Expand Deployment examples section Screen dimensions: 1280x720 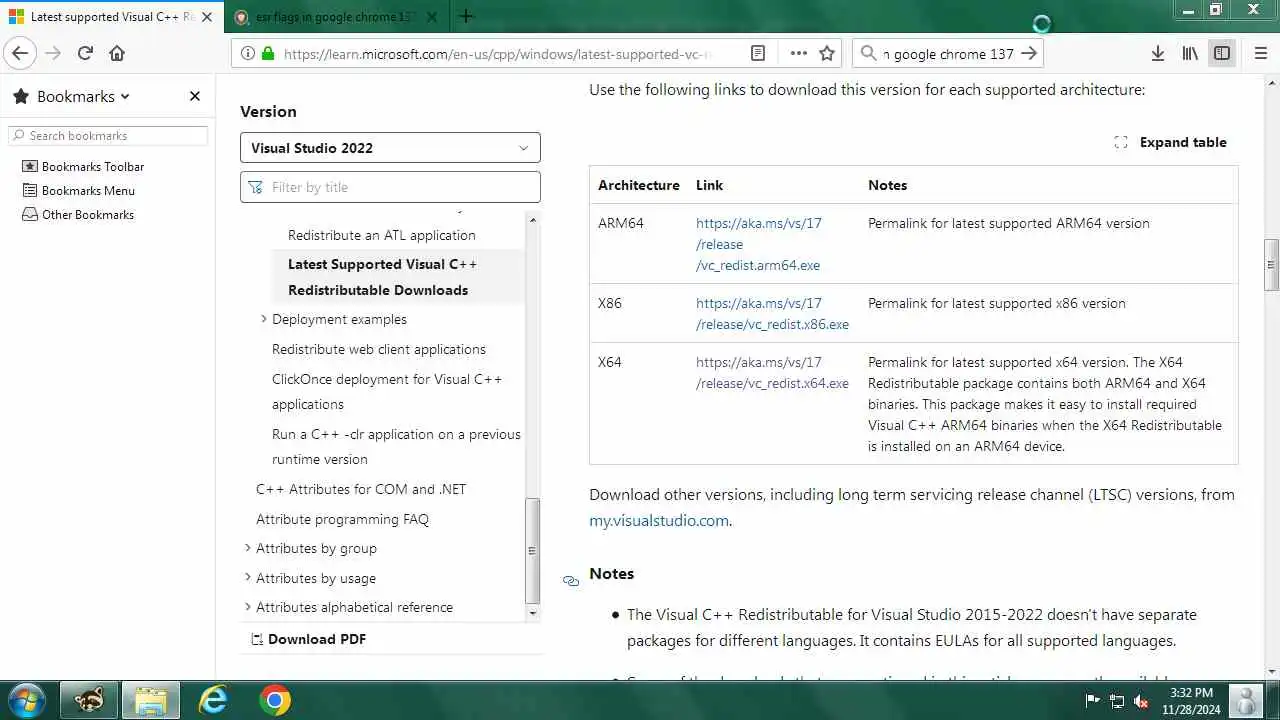click(x=339, y=319)
